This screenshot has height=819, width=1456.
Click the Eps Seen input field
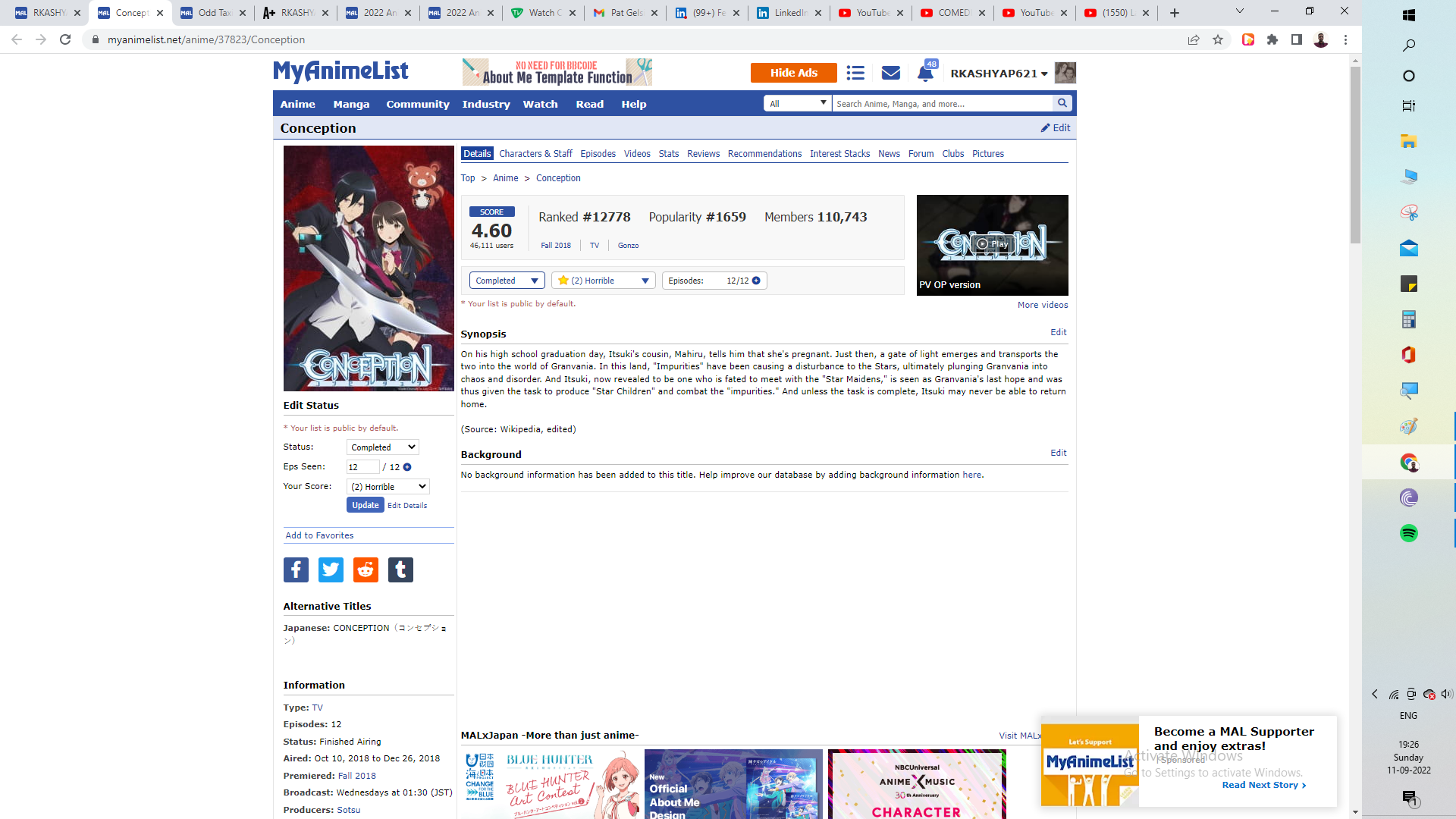[362, 467]
